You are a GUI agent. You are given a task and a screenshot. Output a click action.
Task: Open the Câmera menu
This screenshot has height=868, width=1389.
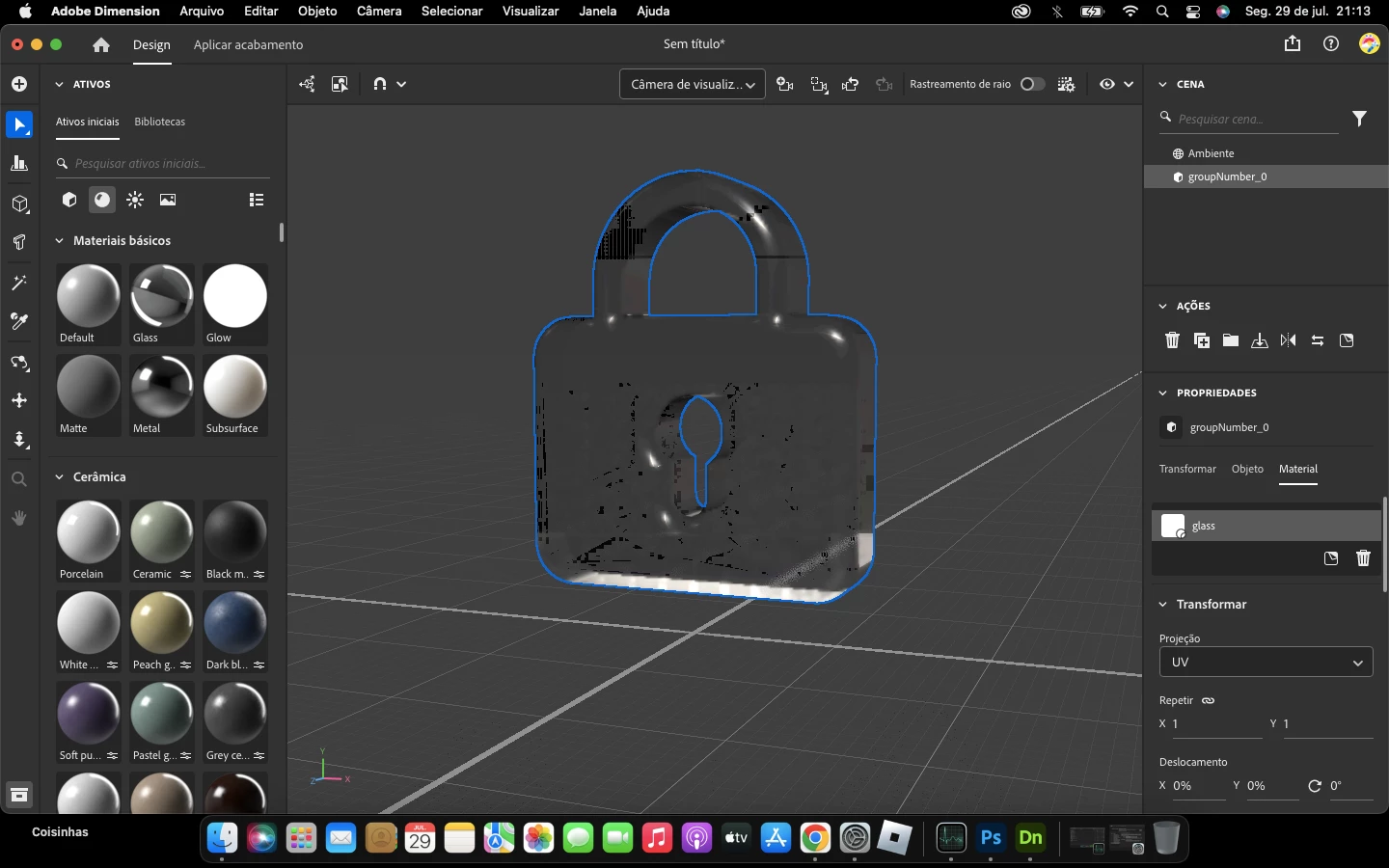(379, 11)
